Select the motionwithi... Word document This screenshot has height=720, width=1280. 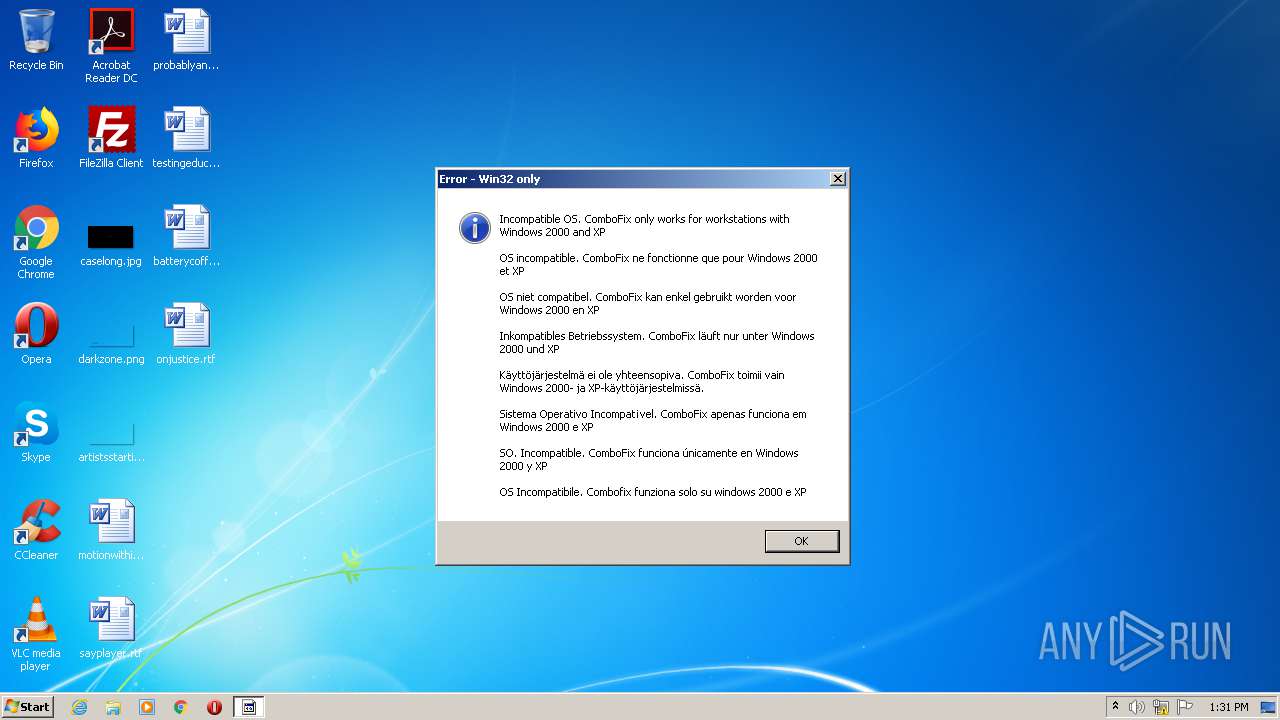111,530
